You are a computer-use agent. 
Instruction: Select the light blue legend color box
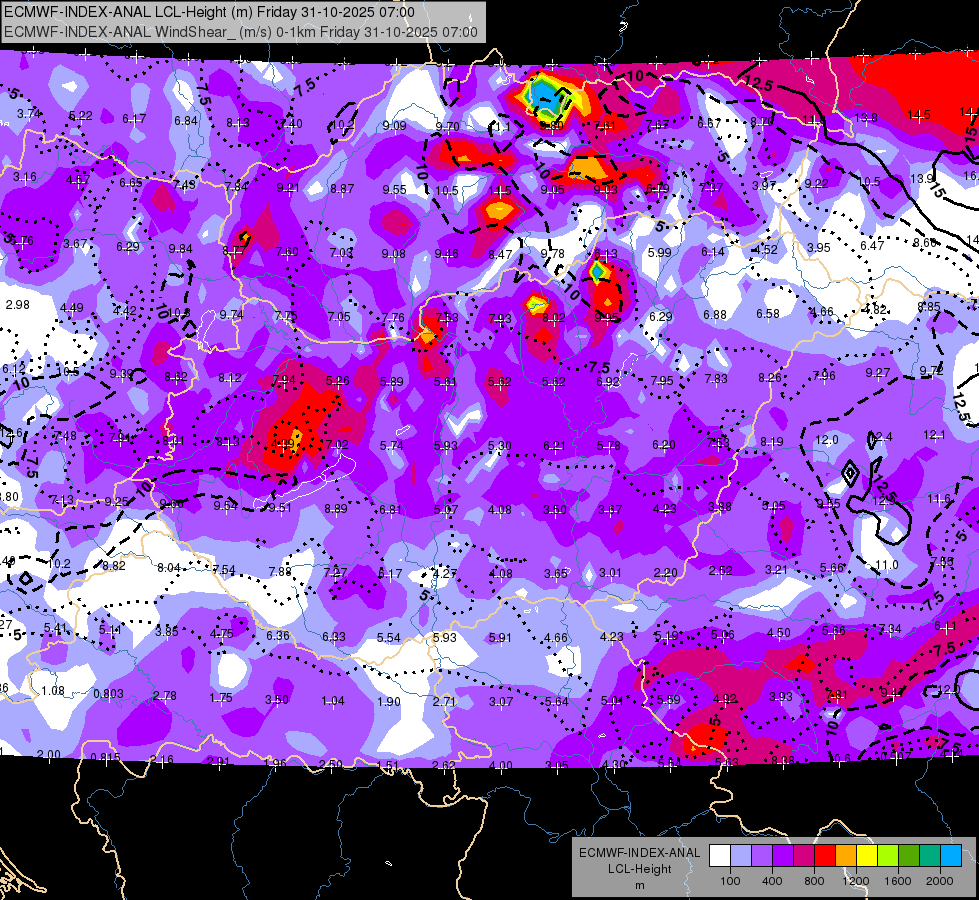click(x=951, y=856)
